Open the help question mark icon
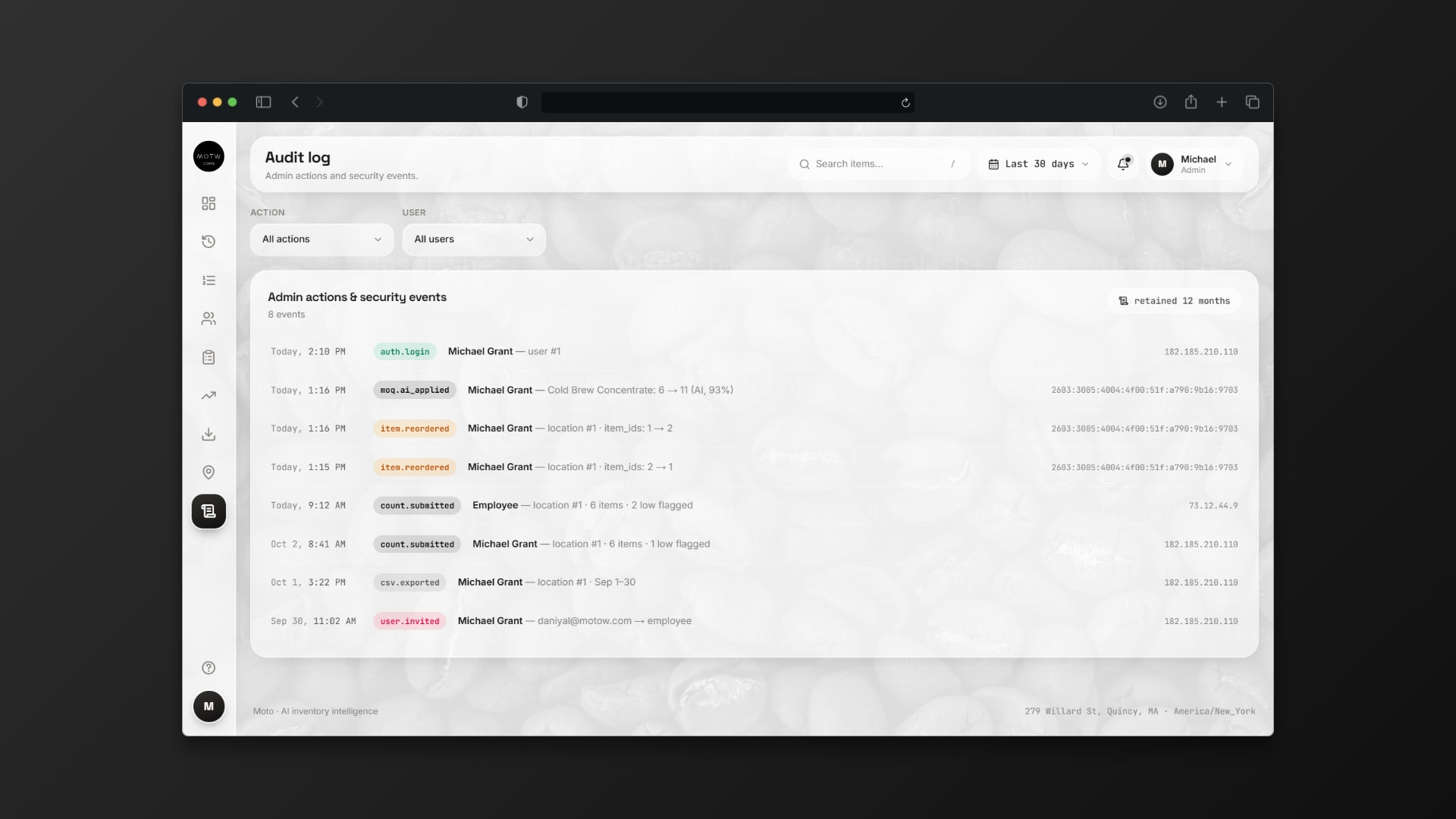 pos(209,668)
